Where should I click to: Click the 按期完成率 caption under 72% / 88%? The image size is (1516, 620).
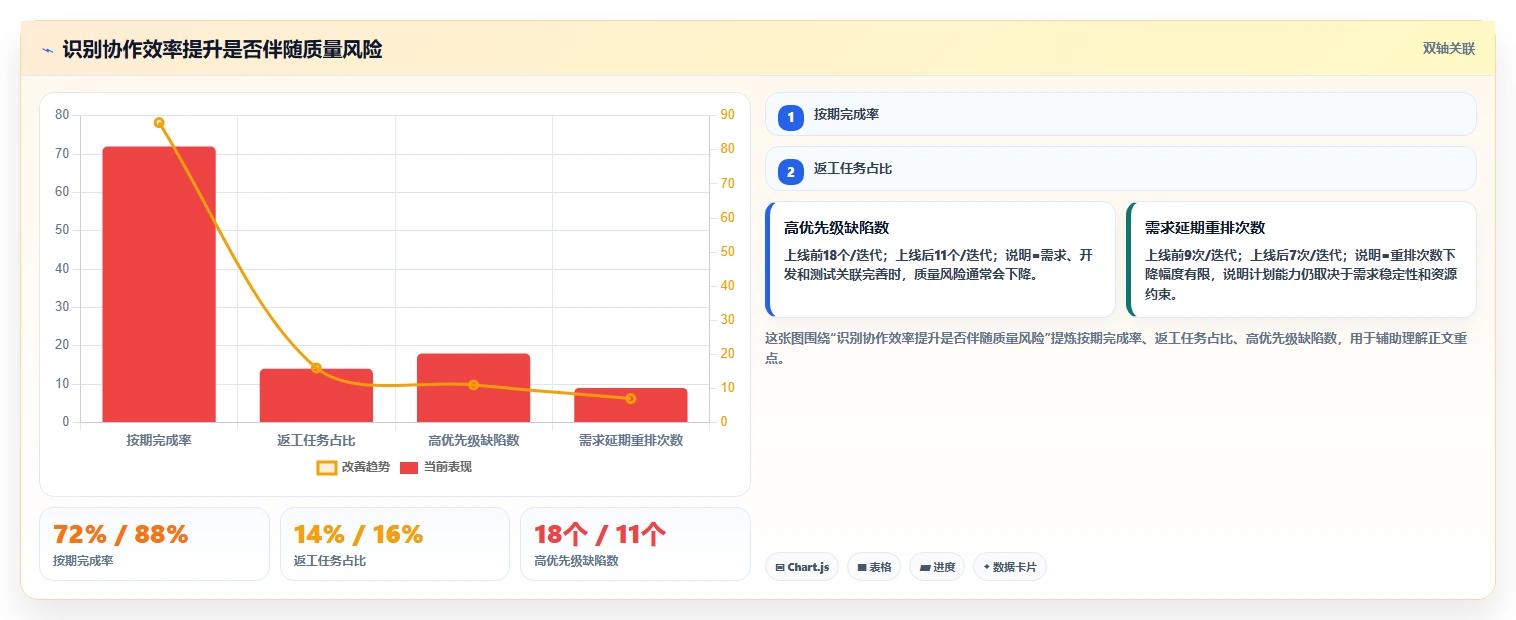click(83, 561)
